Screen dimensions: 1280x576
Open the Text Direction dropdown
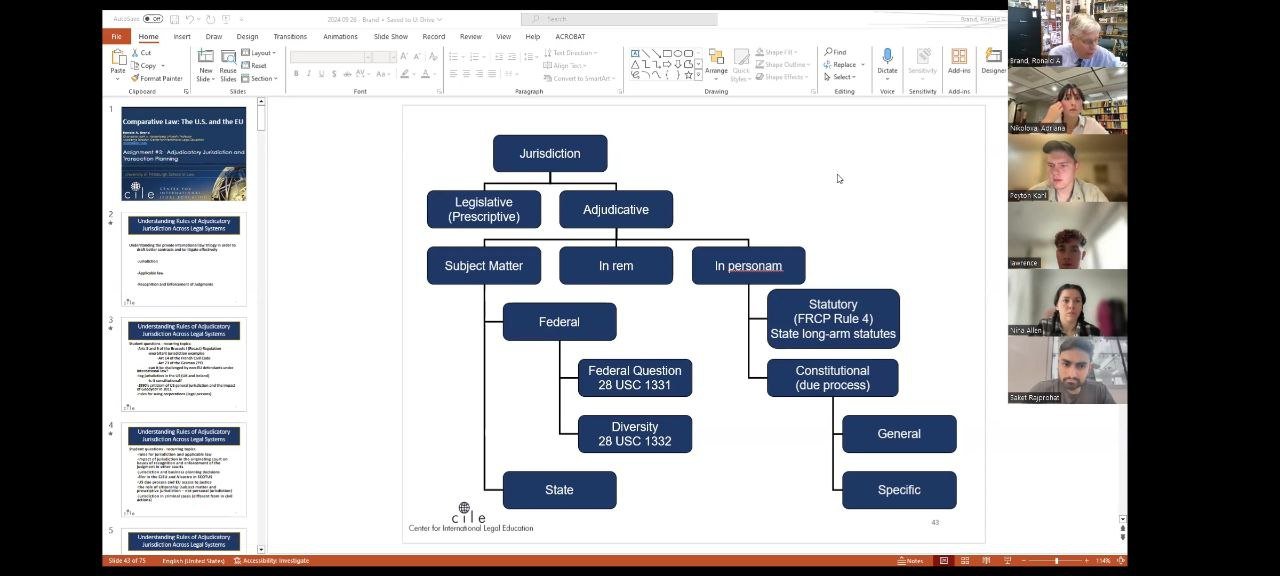pos(571,53)
